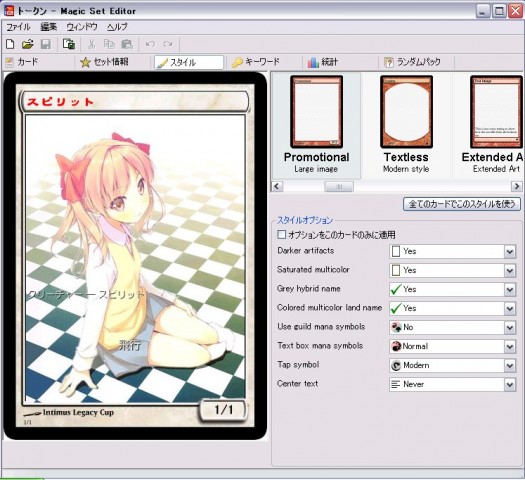Click the style list horizontal scrollbar thumb
The height and width of the screenshot is (480, 525).
point(339,186)
